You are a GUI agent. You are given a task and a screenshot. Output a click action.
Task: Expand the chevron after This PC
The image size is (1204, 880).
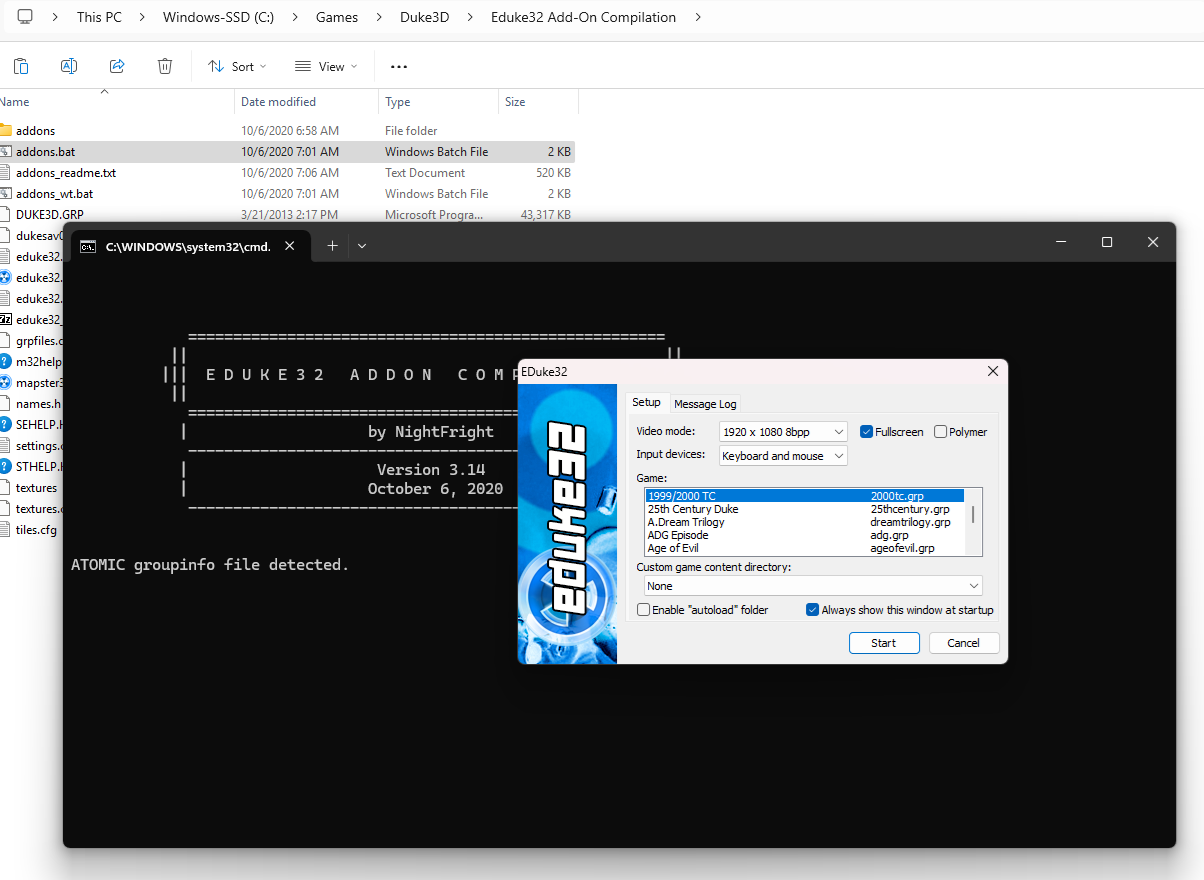click(x=142, y=17)
